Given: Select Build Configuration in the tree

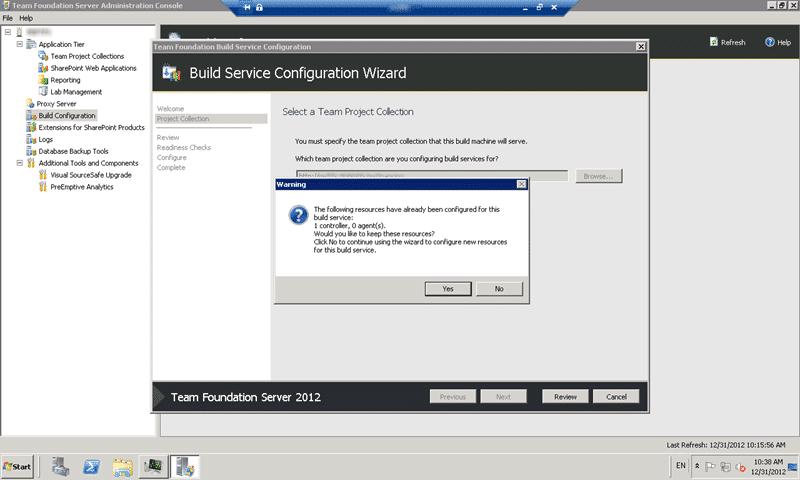Looking at the screenshot, I should point(67,116).
